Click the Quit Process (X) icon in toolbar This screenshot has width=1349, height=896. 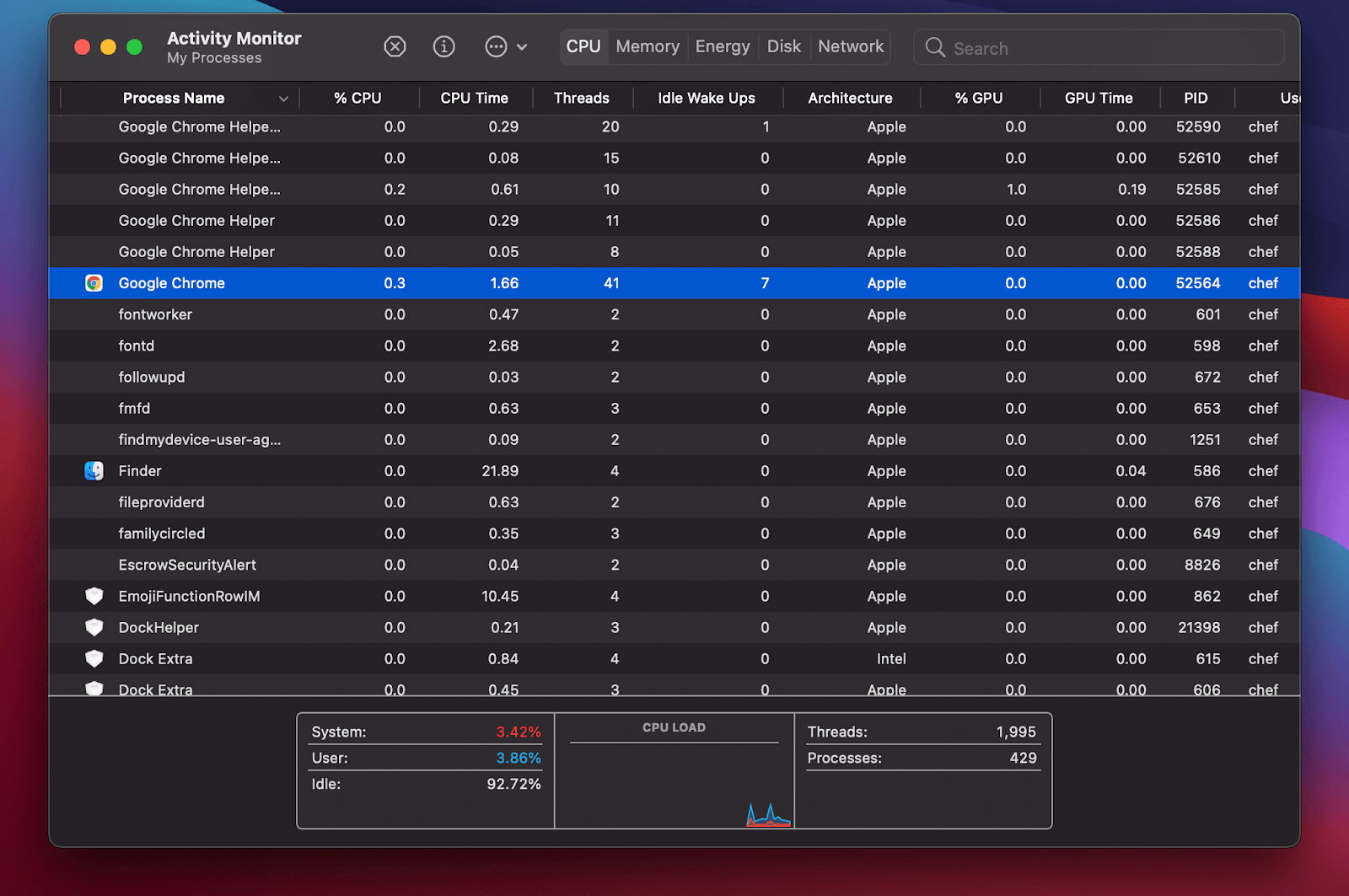(395, 46)
